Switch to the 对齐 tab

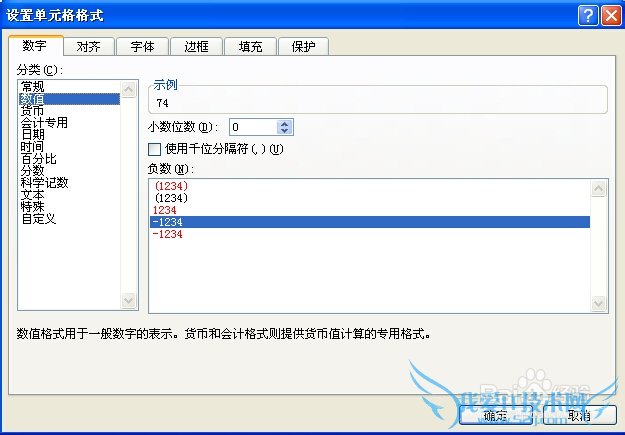point(88,47)
